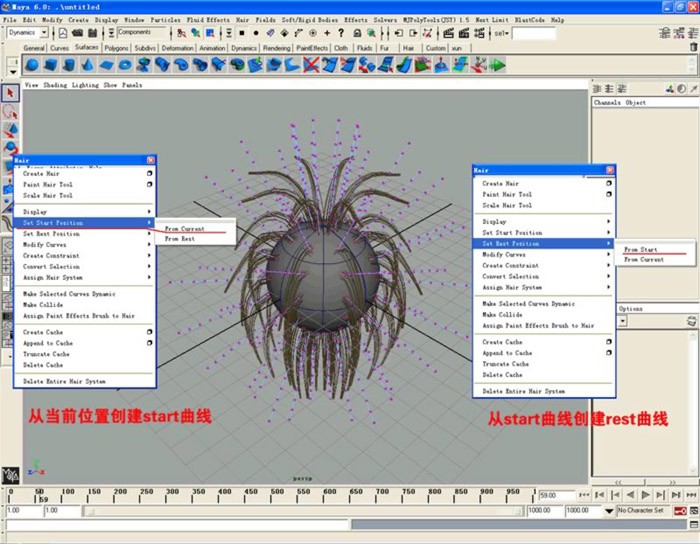Click the question mark status line icon
This screenshot has width=700, height=544.
tap(341, 33)
